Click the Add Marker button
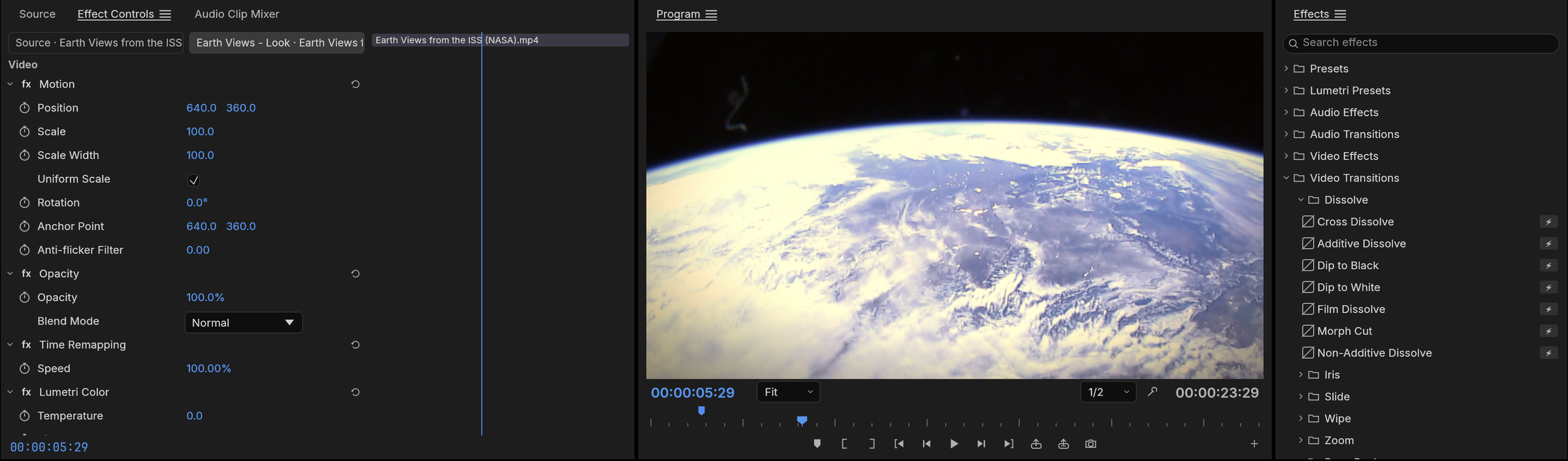This screenshot has height=461, width=1568. coord(817,444)
